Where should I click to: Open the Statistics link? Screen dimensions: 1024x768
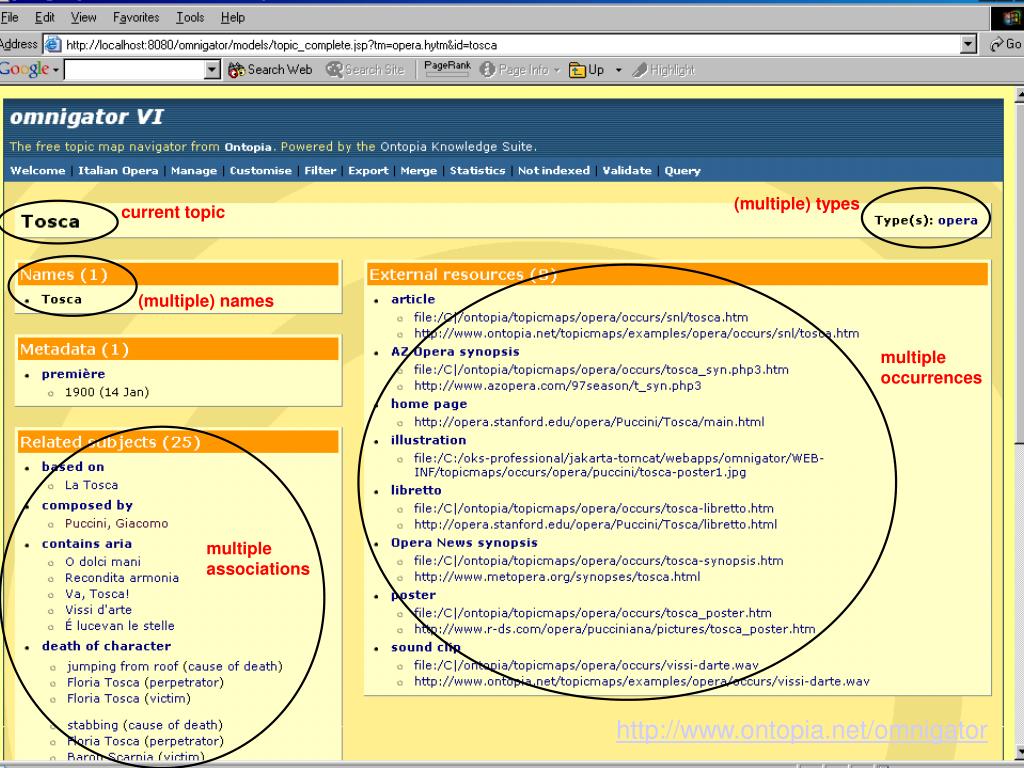point(477,170)
